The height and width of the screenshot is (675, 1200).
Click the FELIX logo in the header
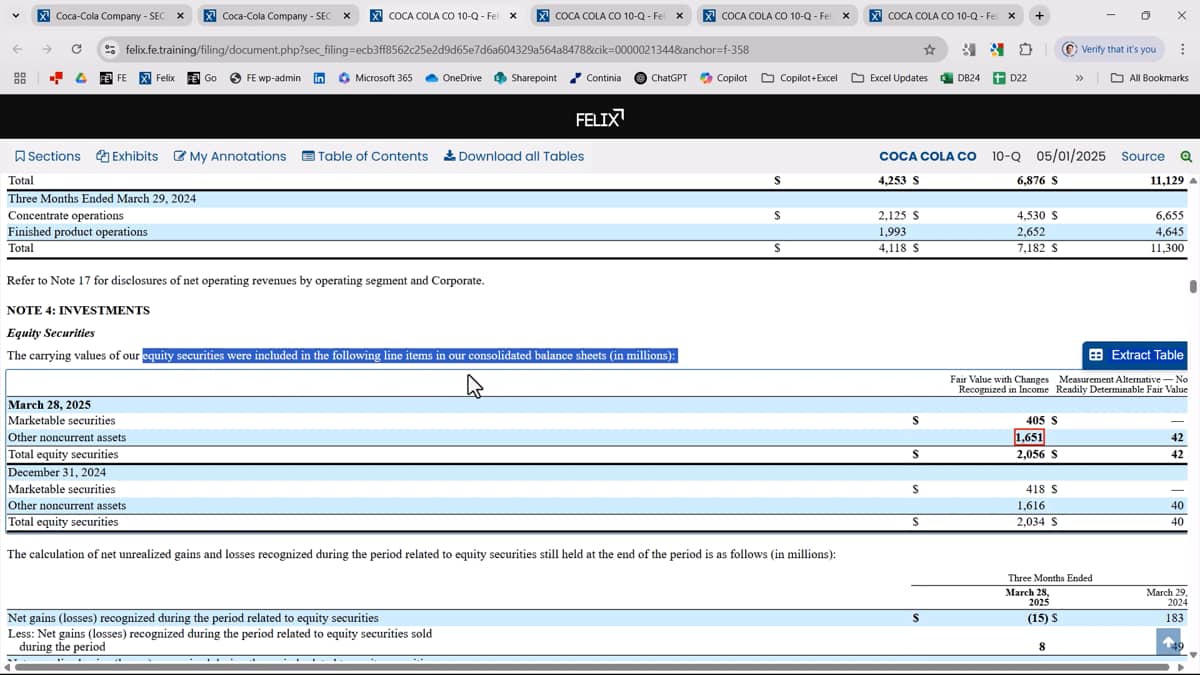click(600, 120)
